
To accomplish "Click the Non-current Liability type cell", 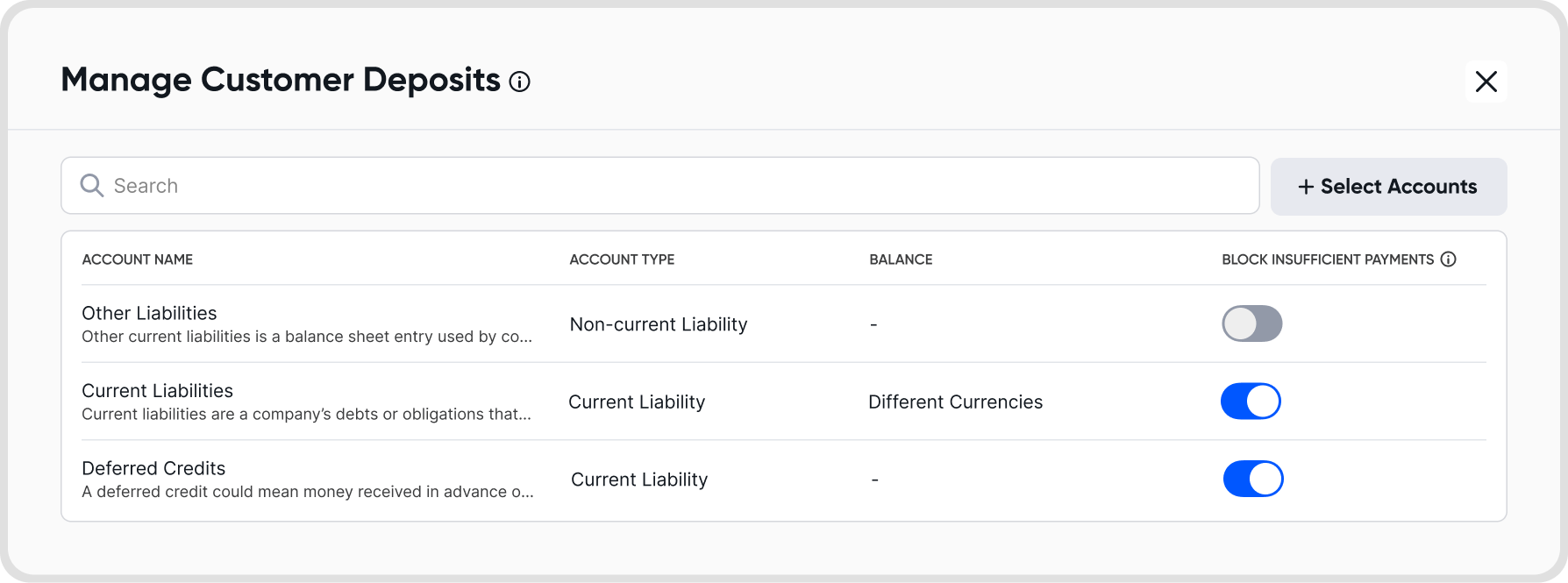I will (x=659, y=324).
